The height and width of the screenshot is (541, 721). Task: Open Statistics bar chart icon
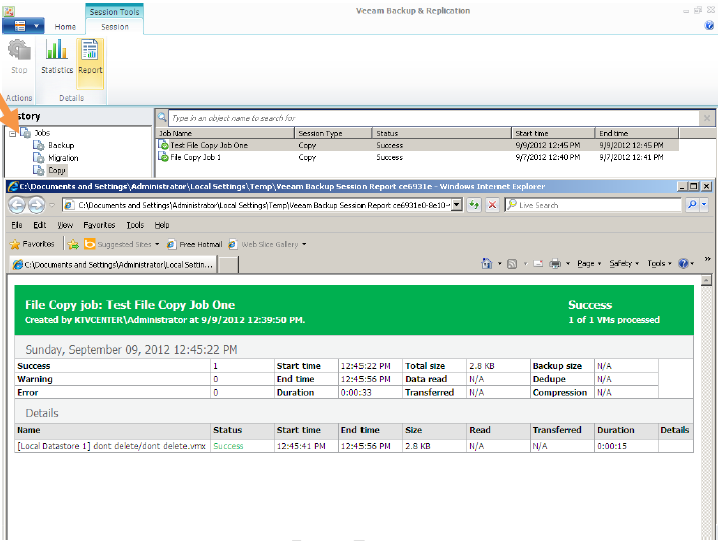point(57,49)
